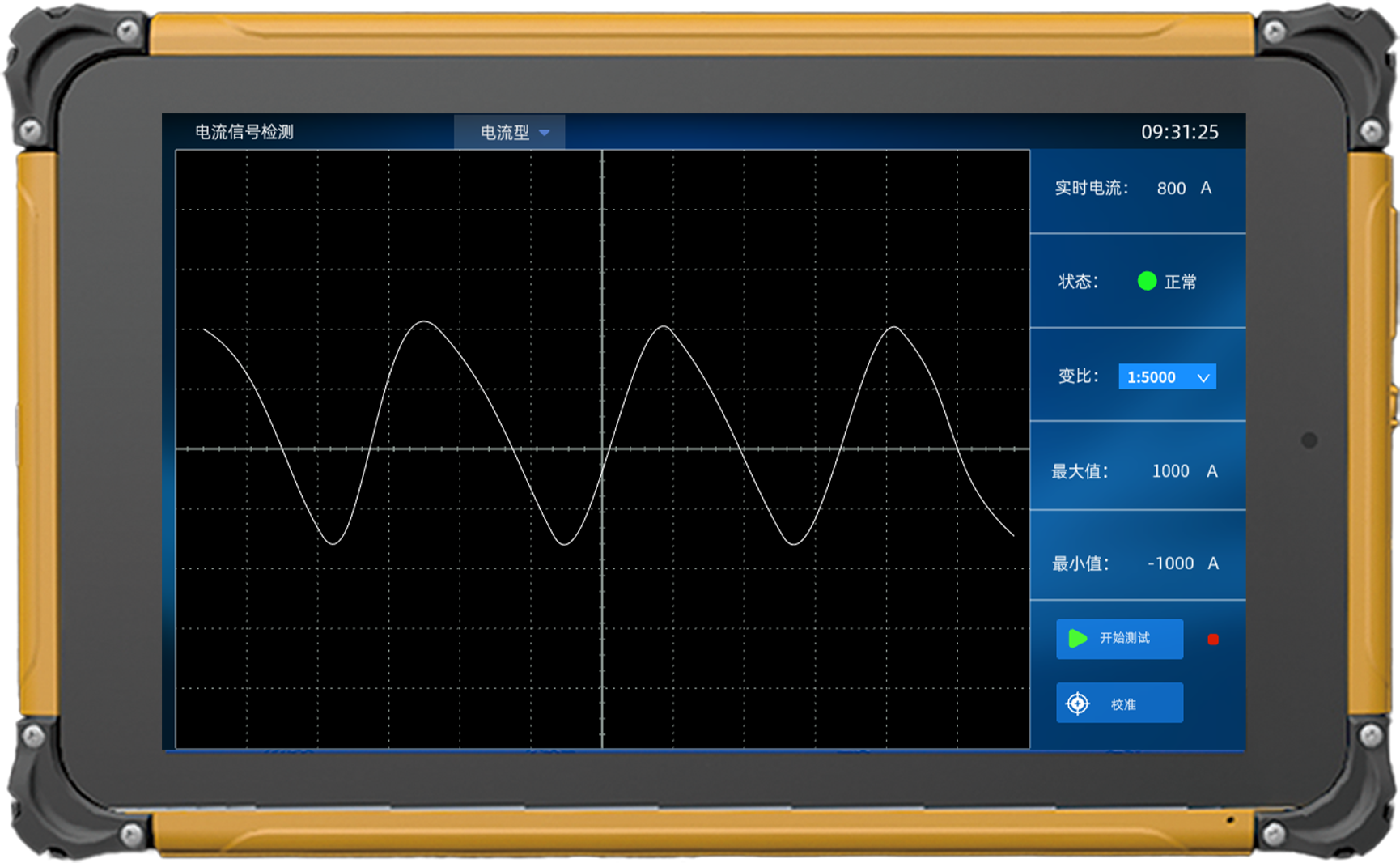
Task: Click the 电流信号检测 title text
Action: (244, 132)
